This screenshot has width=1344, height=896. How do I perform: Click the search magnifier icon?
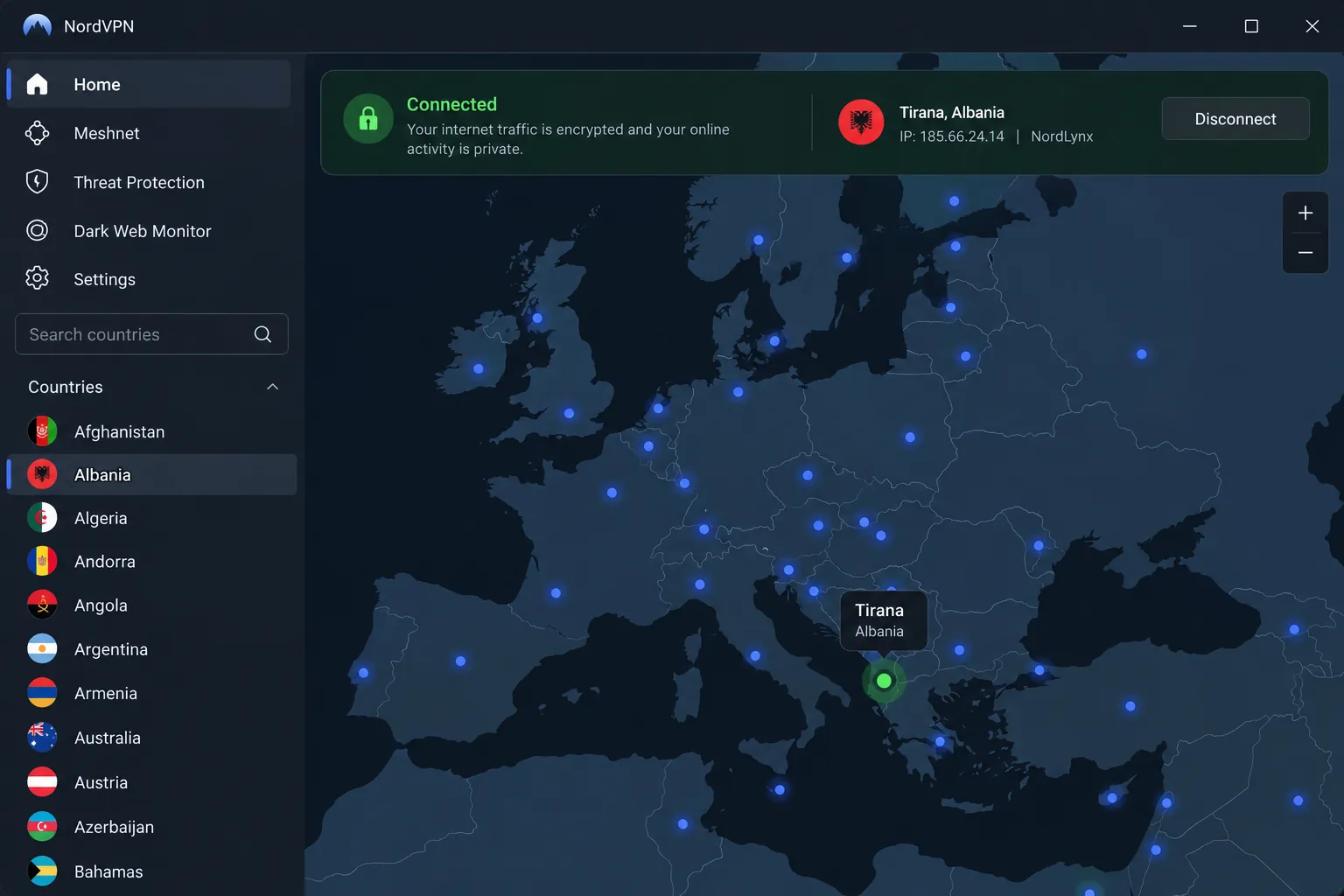pos(262,334)
